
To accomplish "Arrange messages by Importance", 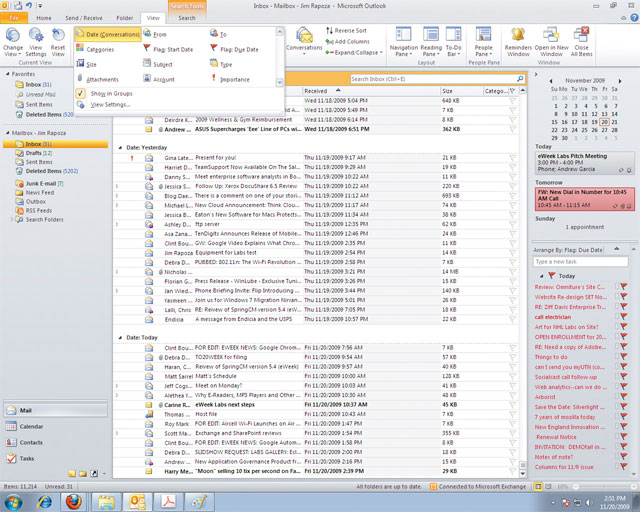I will point(230,79).
